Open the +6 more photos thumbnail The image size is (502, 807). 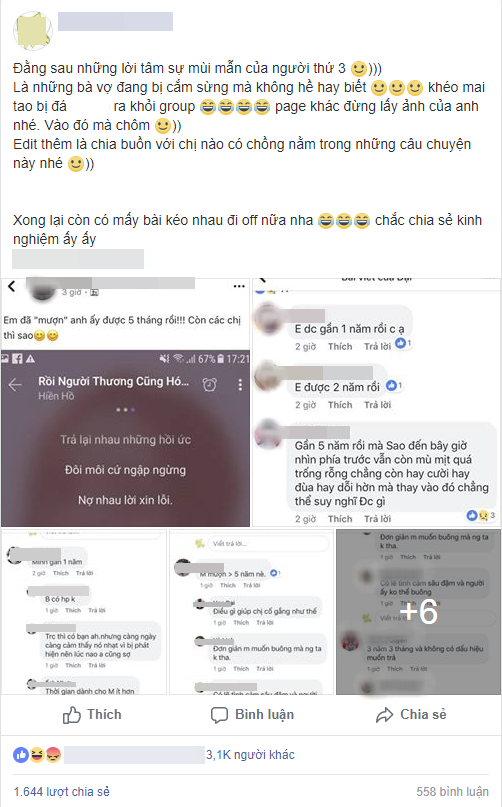click(418, 612)
